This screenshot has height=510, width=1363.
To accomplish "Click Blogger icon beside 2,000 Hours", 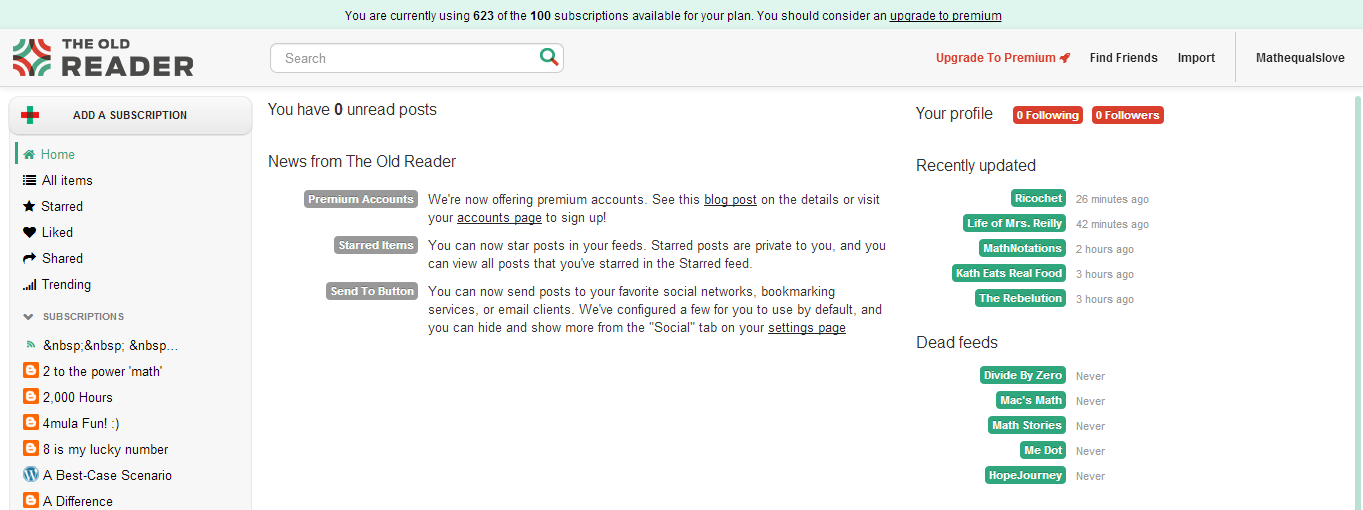I will pos(31,397).
